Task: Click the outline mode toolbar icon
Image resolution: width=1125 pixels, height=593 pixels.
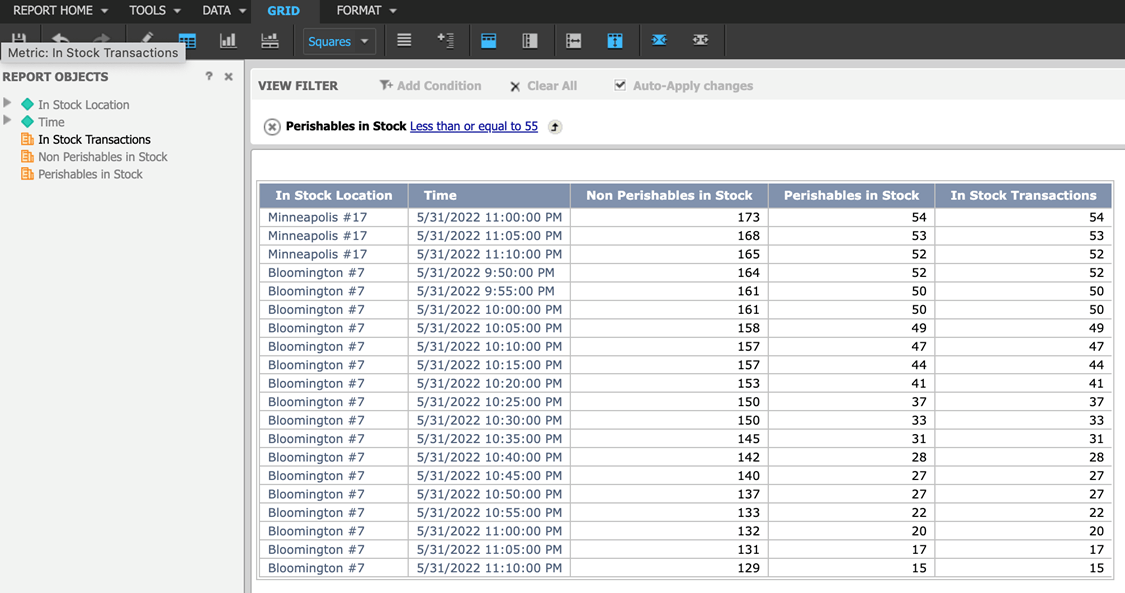Action: [446, 41]
